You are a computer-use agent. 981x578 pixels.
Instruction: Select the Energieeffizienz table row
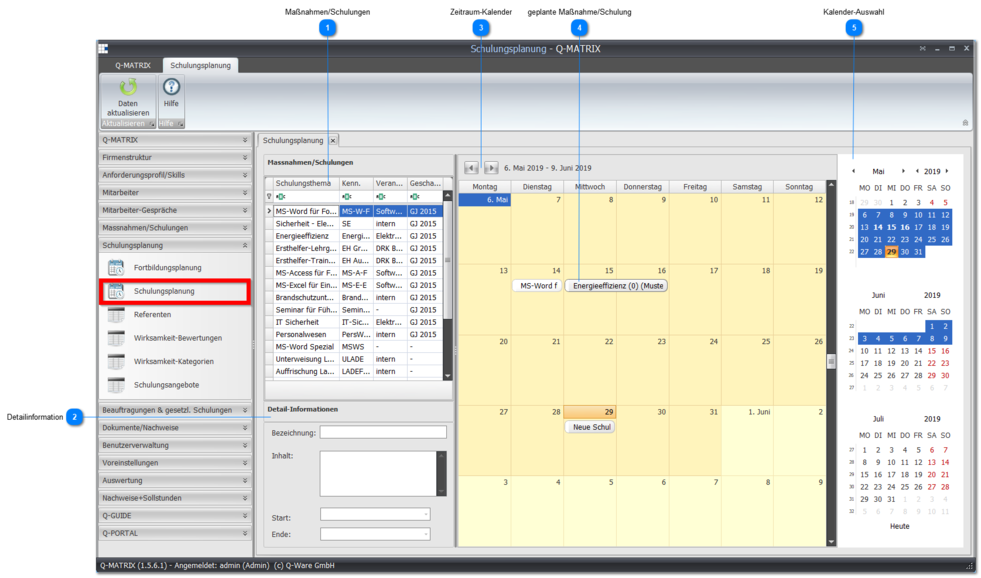(x=358, y=236)
